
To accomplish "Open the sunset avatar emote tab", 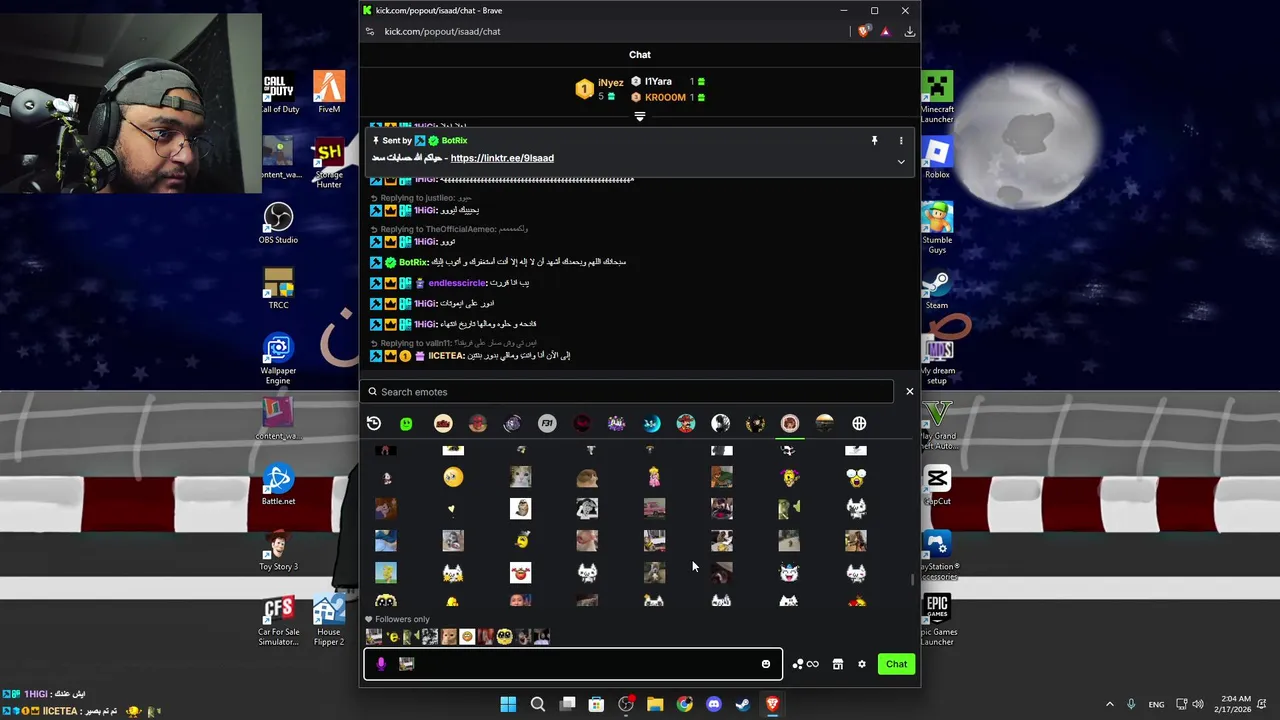I will point(824,424).
